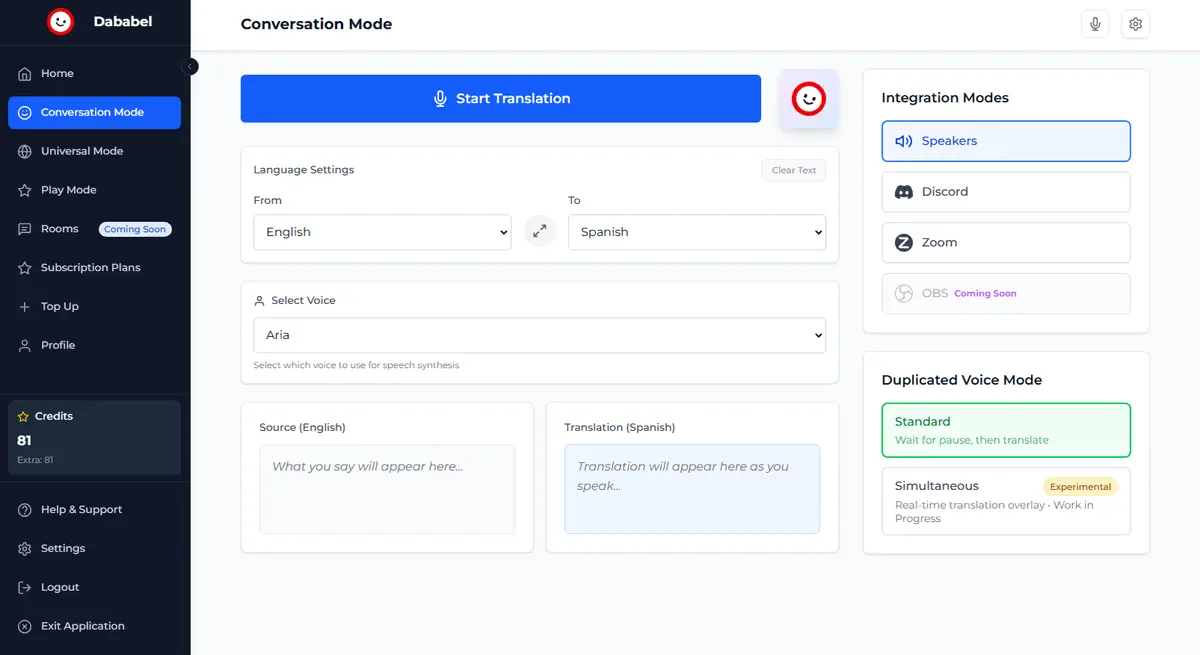Open the From language dropdown showing English
Screen dimensions: 1200x655
click(382, 232)
